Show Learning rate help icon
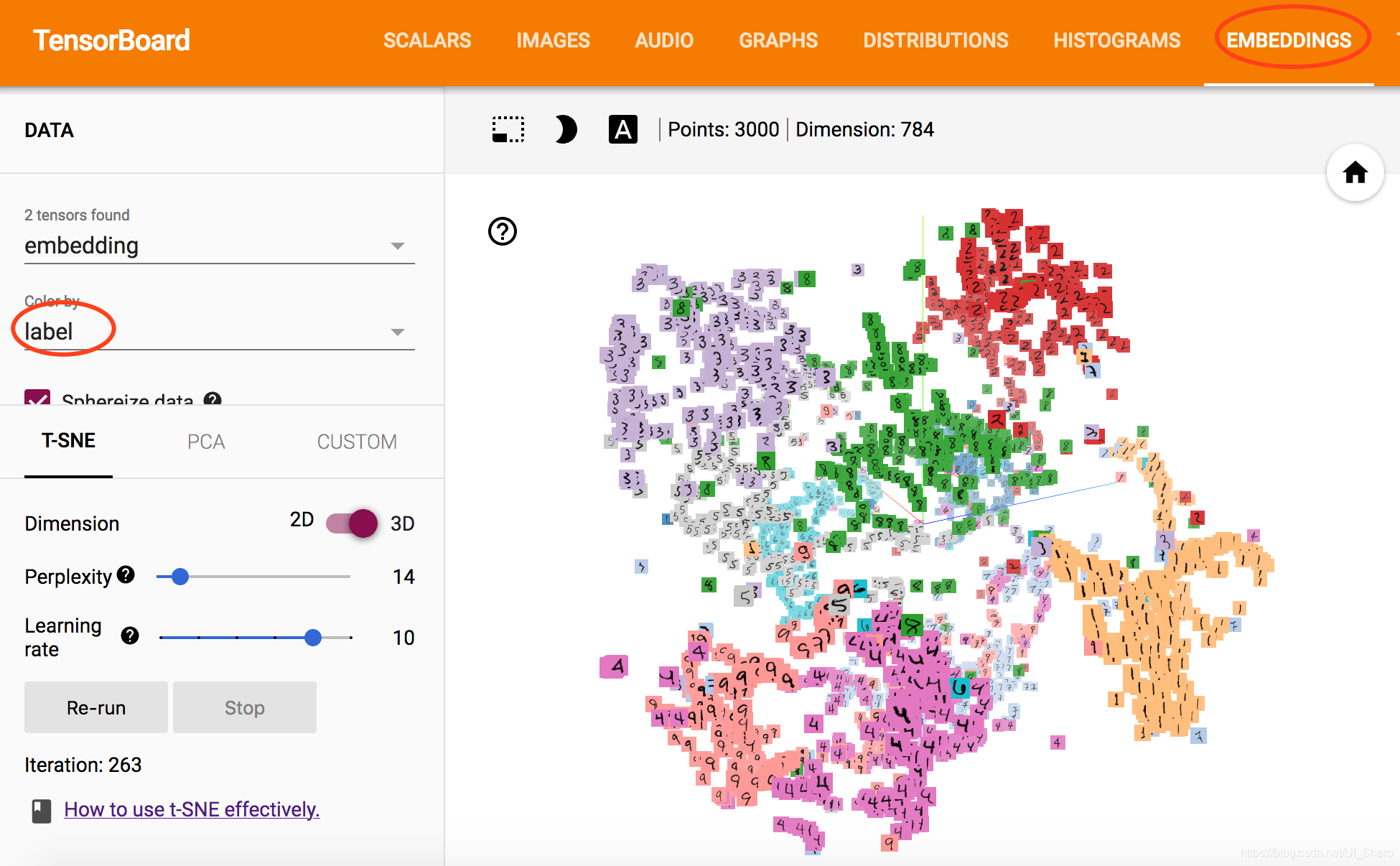Image resolution: width=1400 pixels, height=866 pixels. (130, 635)
